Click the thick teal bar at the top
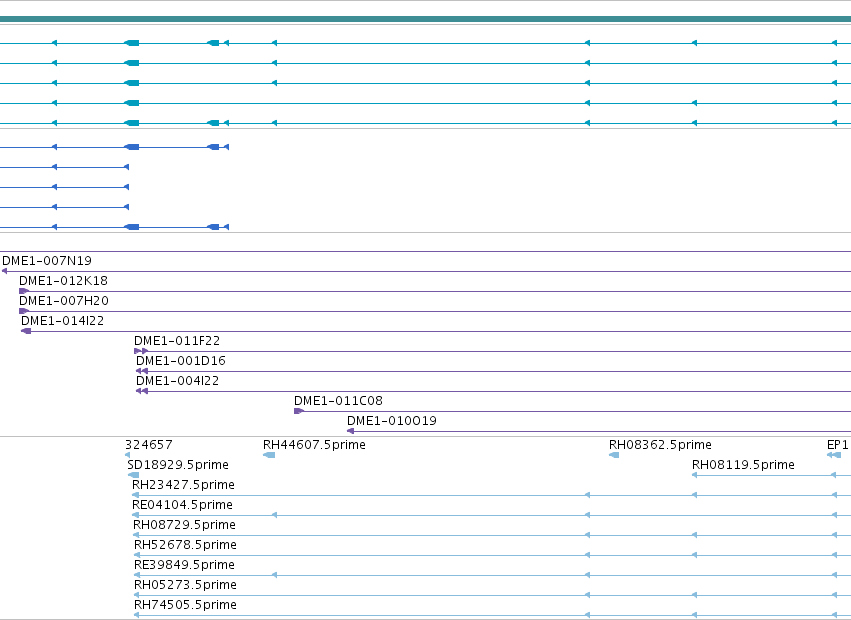This screenshot has height=620, width=851. (x=426, y=19)
